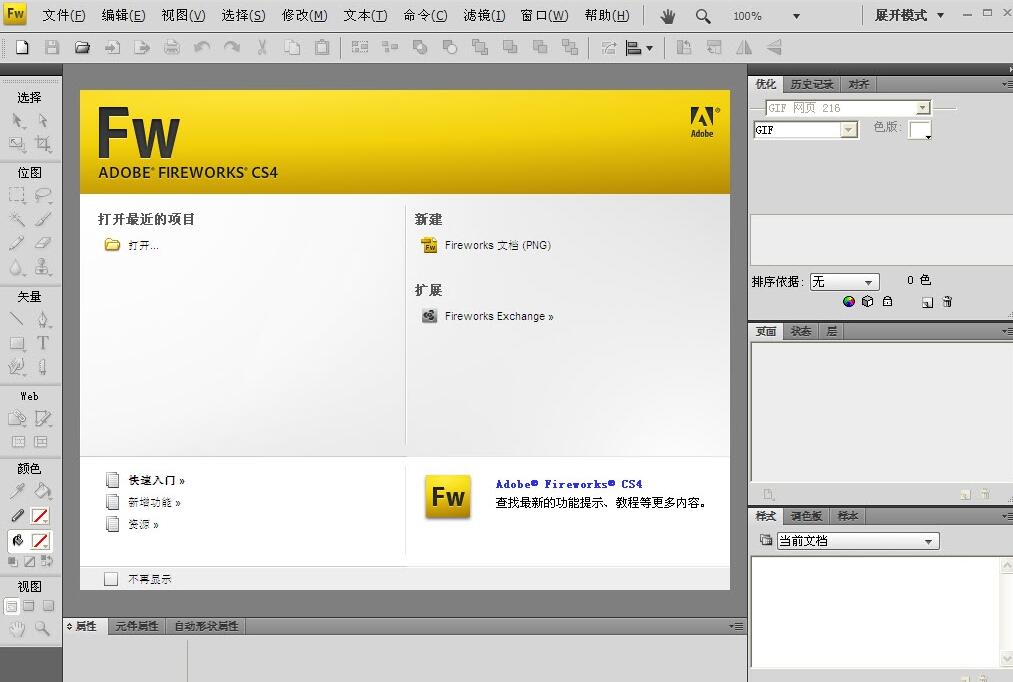Switch to the 调色板 tab
Image resolution: width=1013 pixels, height=682 pixels.
point(806,516)
